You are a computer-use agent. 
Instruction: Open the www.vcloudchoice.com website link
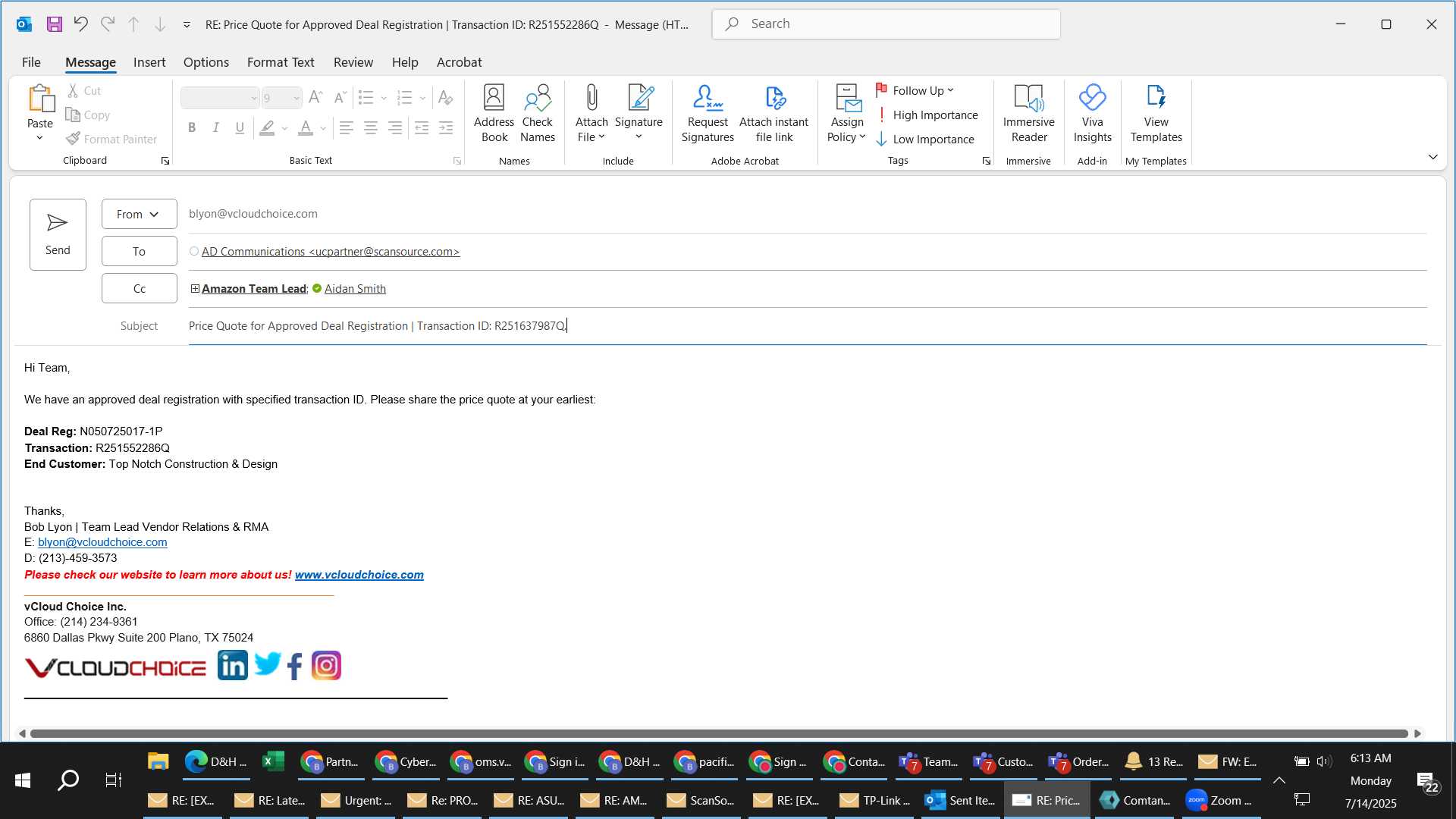(x=359, y=575)
